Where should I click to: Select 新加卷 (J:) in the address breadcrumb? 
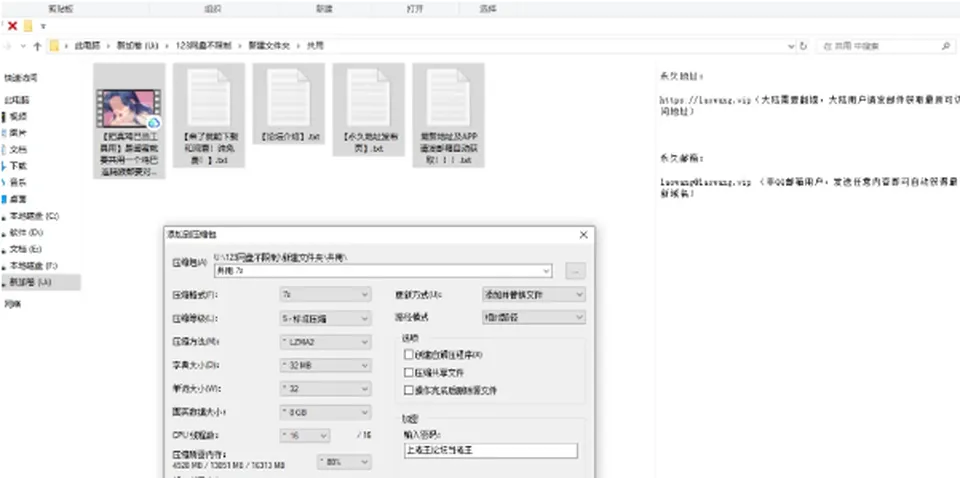[138, 46]
